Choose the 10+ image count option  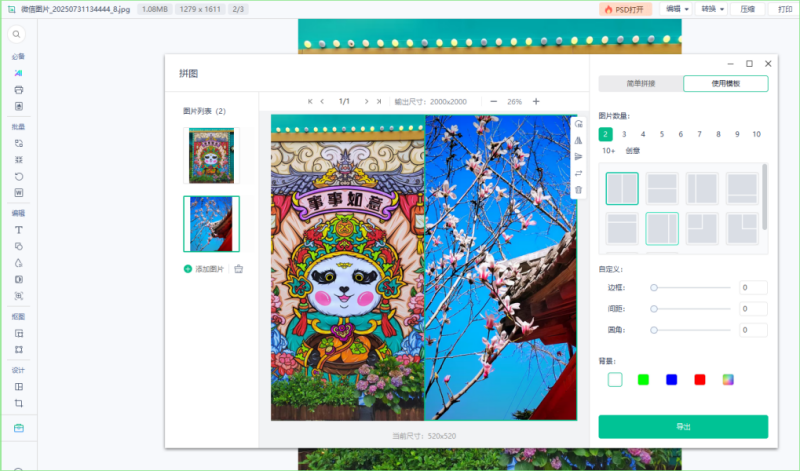coord(608,151)
